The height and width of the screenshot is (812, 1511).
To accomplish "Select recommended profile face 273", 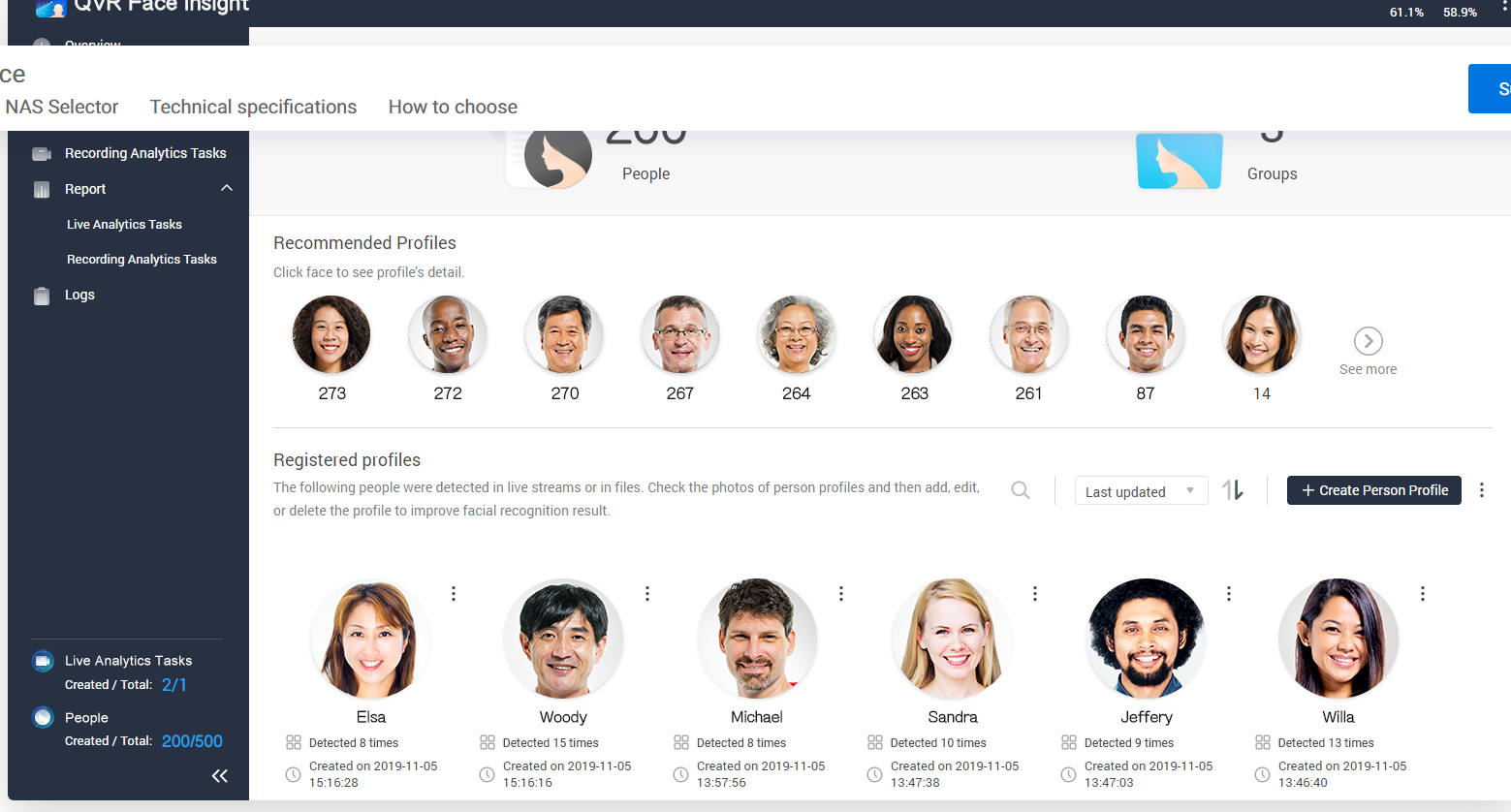I will (331, 334).
